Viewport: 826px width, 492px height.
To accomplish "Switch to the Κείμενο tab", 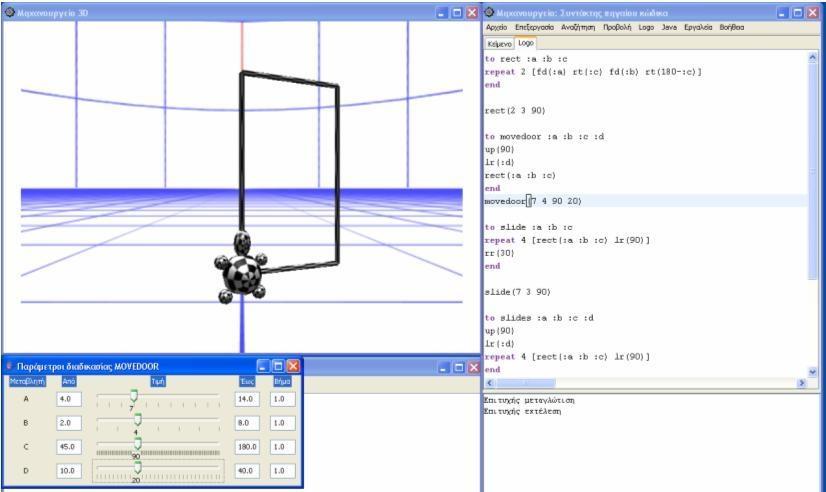I will (499, 44).
